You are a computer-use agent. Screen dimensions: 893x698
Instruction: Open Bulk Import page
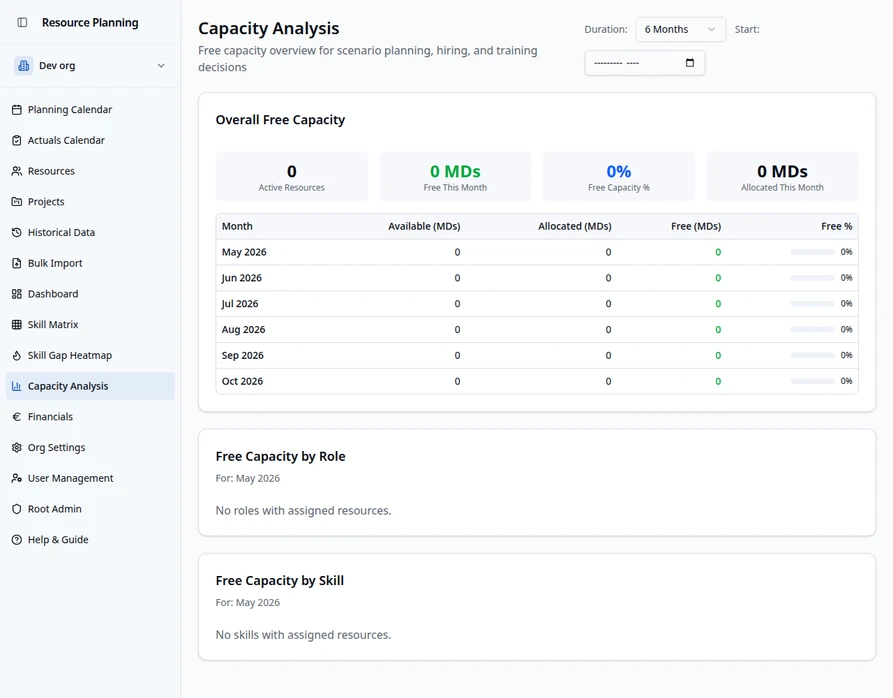coord(91,263)
